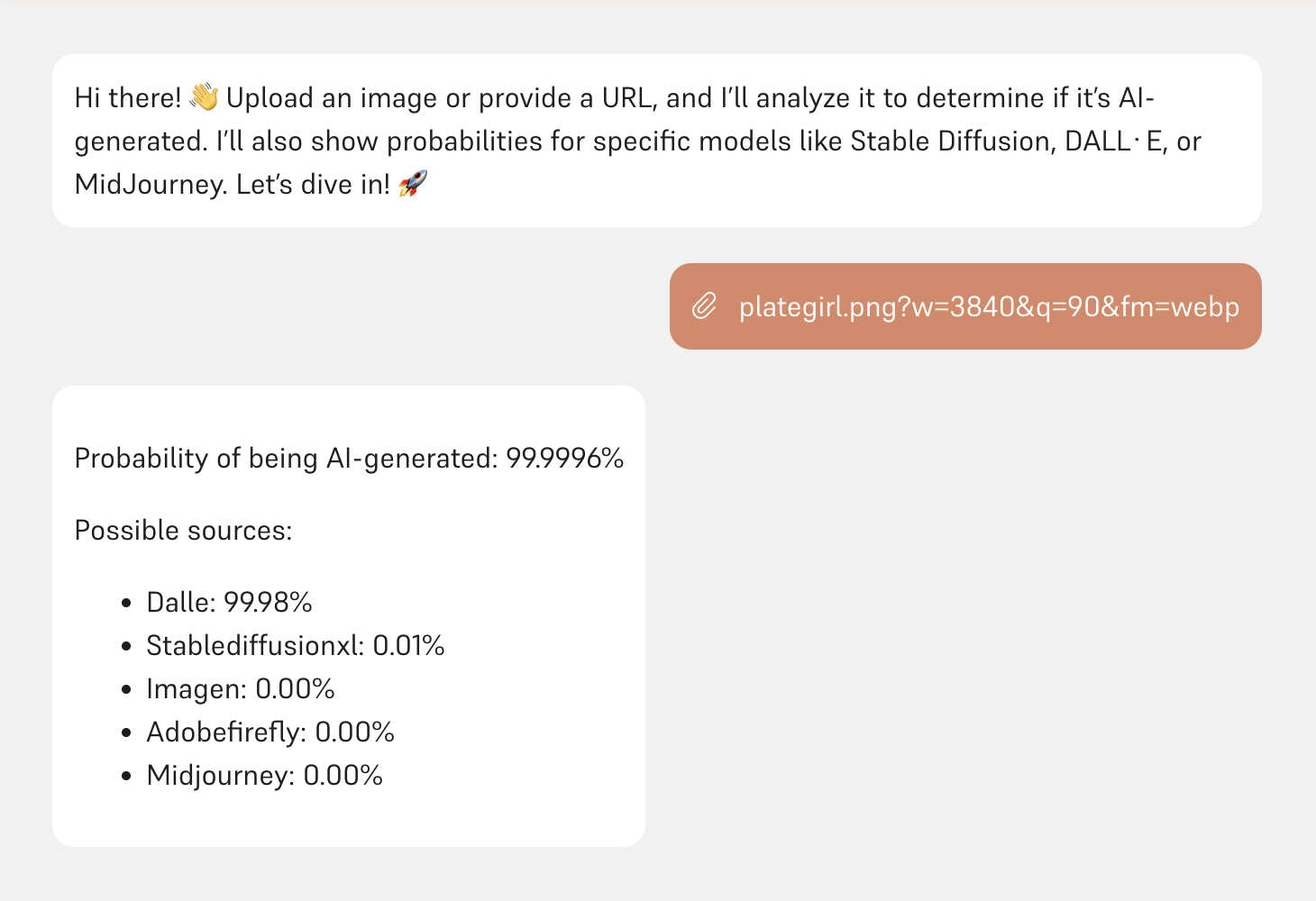Click the bullet point beside Imagen
1316x901 pixels.
[x=126, y=689]
